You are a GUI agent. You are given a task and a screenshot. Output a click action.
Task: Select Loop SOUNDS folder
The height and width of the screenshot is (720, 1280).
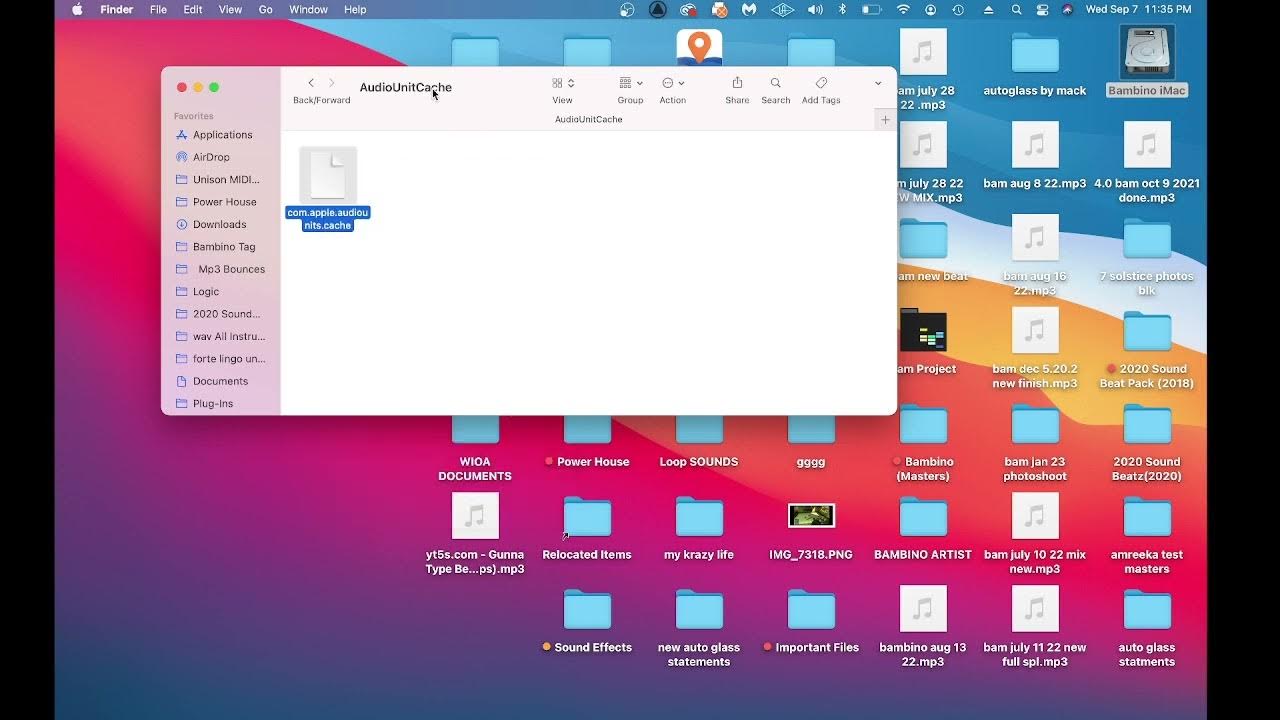coord(699,440)
